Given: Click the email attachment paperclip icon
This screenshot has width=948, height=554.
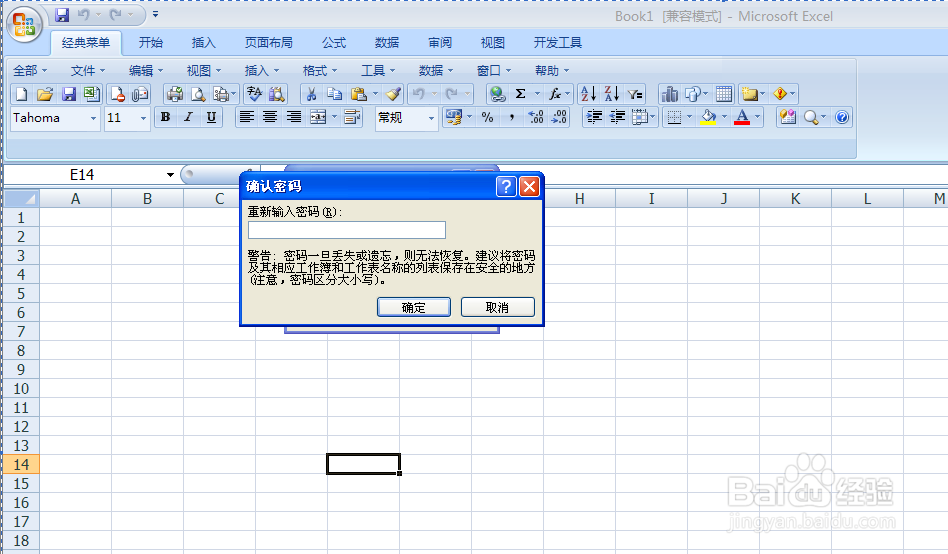Looking at the screenshot, I should coord(140,94).
